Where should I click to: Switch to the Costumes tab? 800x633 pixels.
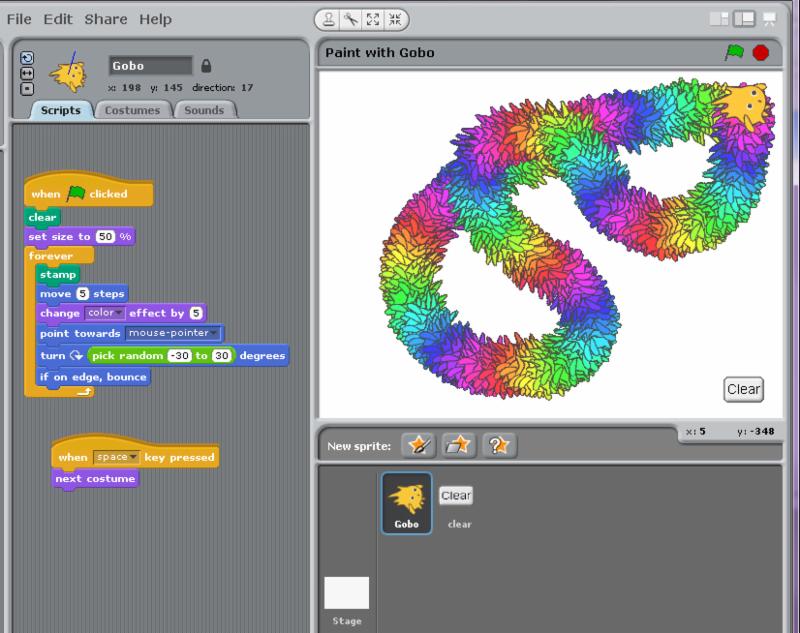(132, 110)
